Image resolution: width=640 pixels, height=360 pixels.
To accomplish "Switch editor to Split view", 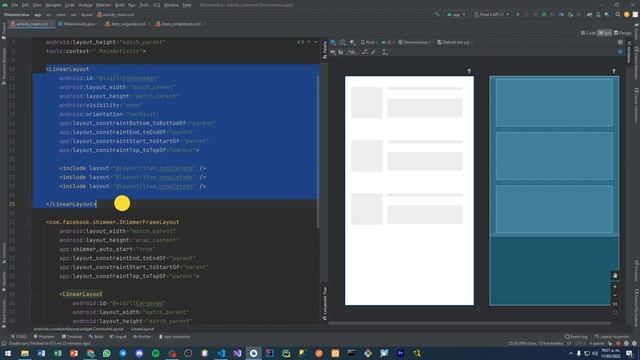I will point(604,33).
